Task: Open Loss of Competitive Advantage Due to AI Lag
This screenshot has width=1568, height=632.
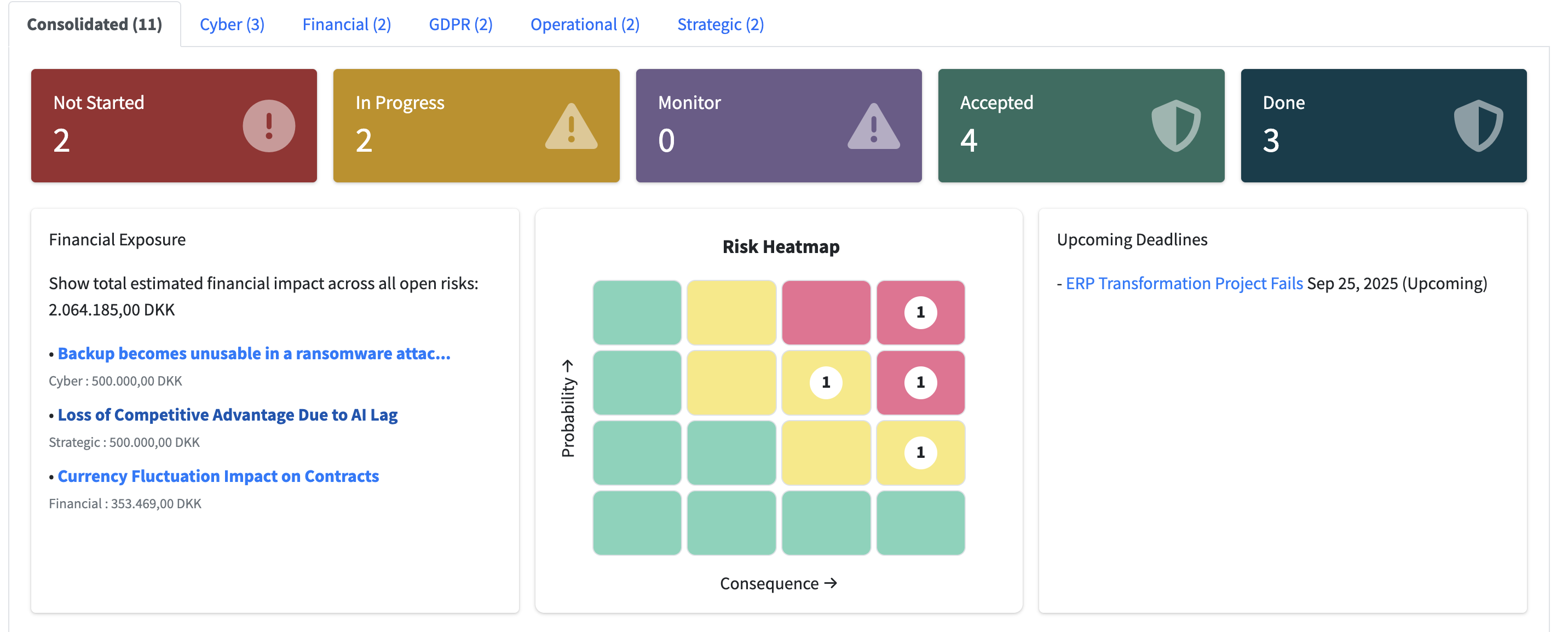Action: (x=228, y=415)
